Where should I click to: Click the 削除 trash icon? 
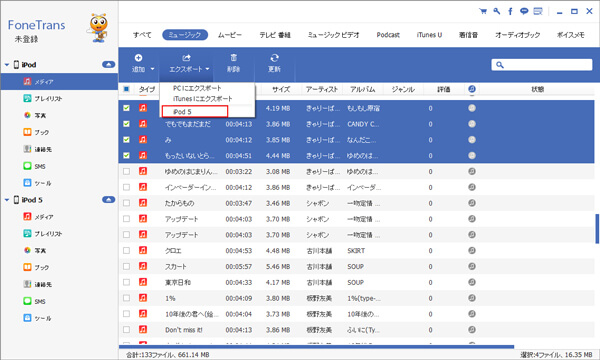pyautogui.click(x=233, y=58)
